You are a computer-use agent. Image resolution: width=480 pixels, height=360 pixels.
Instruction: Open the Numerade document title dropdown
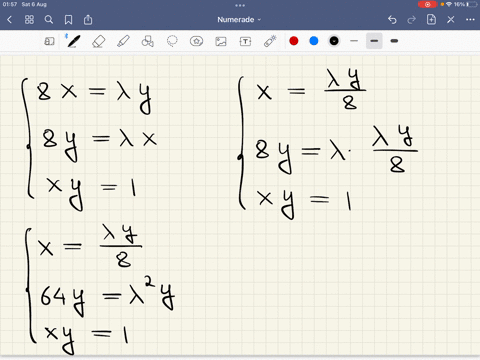[x=239, y=20]
